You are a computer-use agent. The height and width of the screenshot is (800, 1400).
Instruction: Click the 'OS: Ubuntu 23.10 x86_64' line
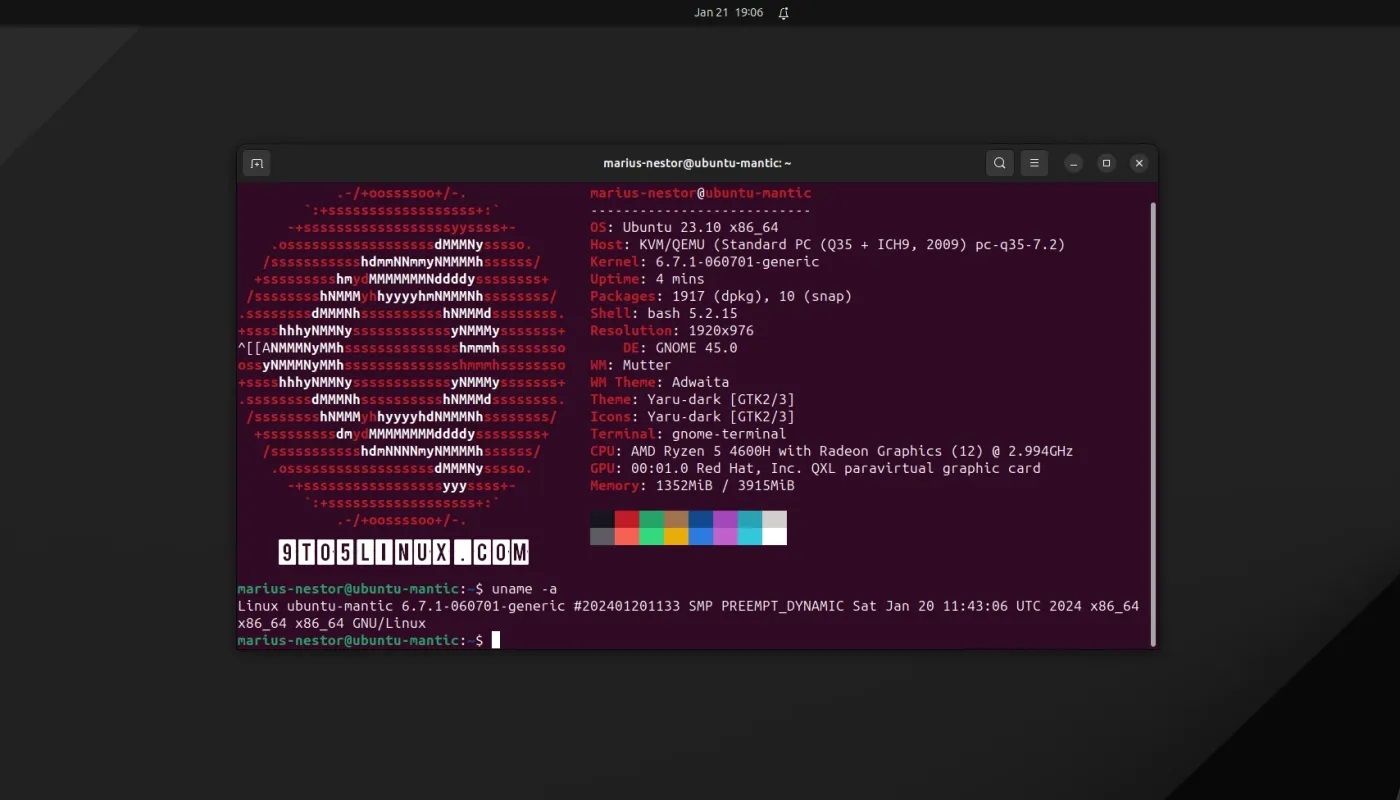point(684,228)
